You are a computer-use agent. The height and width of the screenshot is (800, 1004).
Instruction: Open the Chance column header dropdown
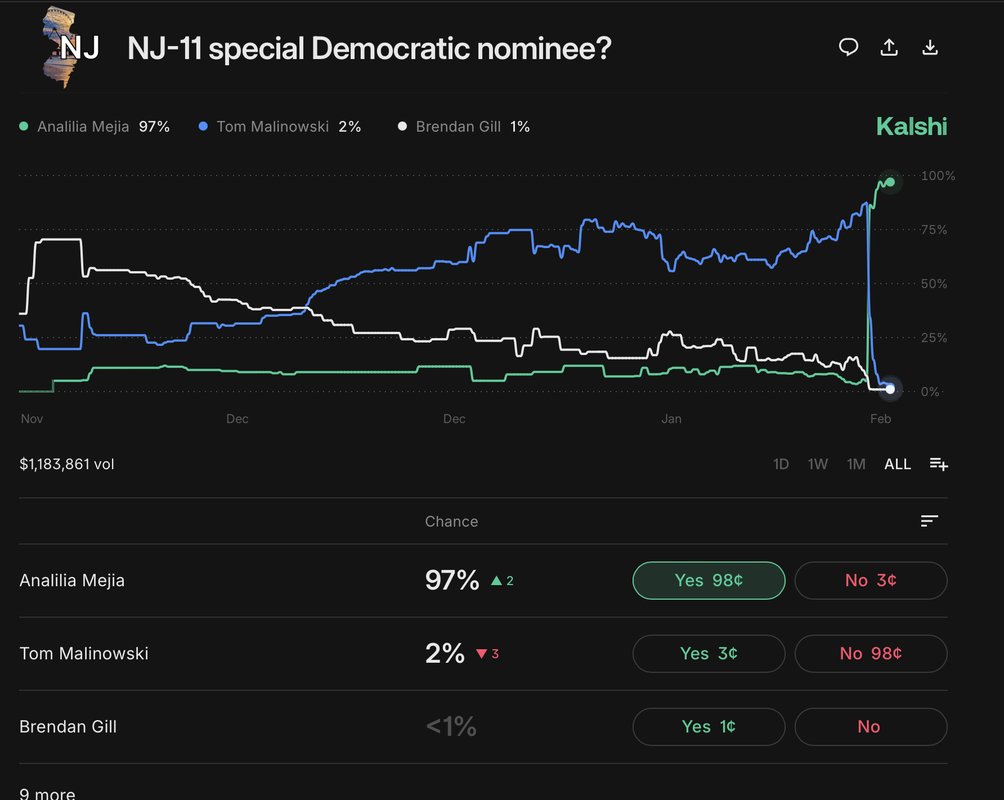pyautogui.click(x=451, y=521)
